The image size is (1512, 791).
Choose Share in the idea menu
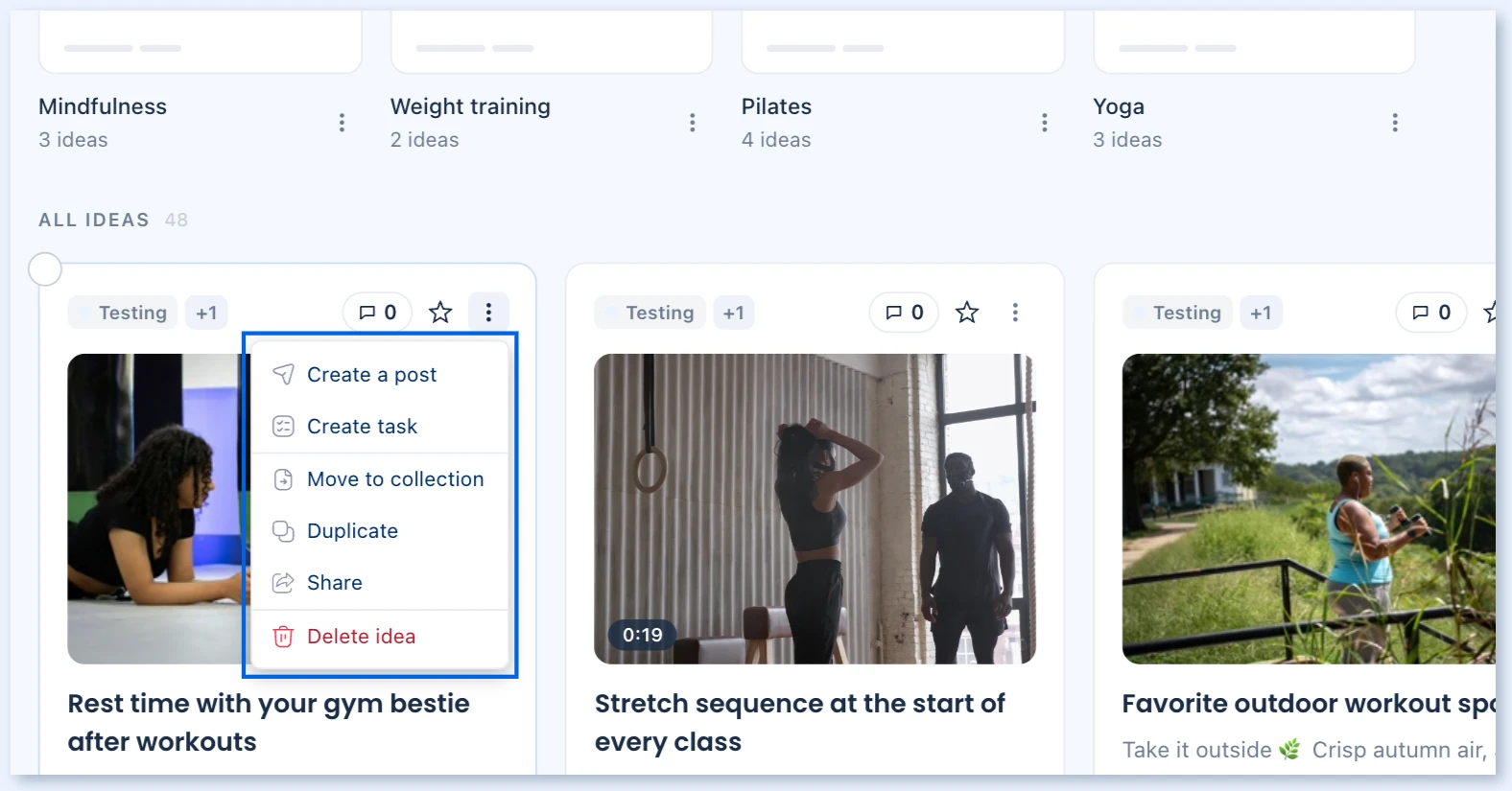[379, 583]
